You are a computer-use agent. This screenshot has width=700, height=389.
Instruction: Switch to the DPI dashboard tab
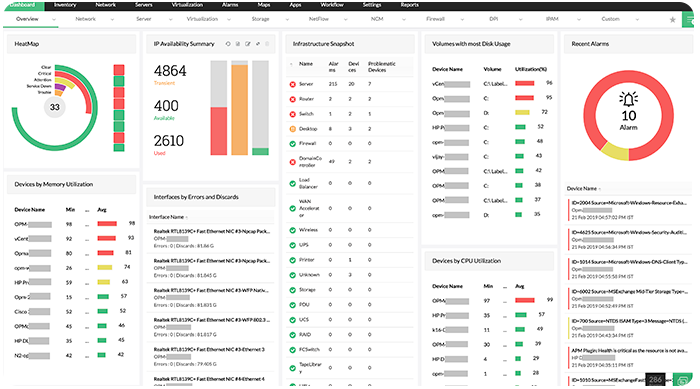point(493,19)
